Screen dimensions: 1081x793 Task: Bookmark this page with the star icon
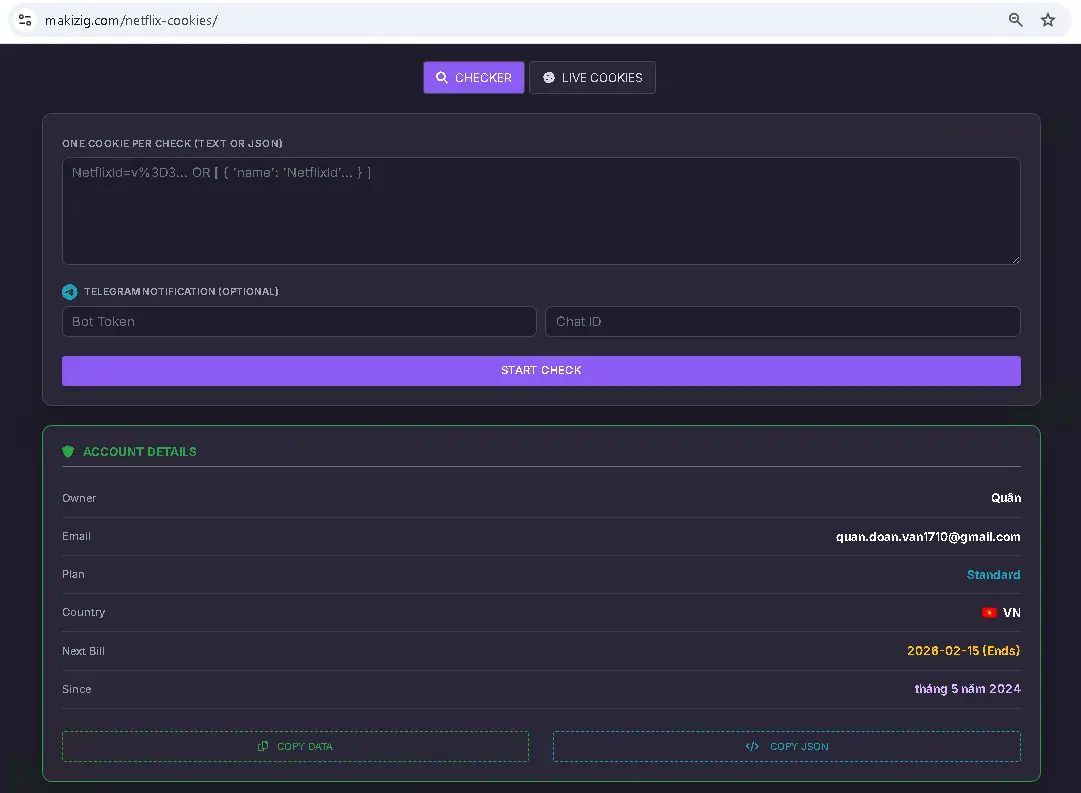tap(1048, 20)
